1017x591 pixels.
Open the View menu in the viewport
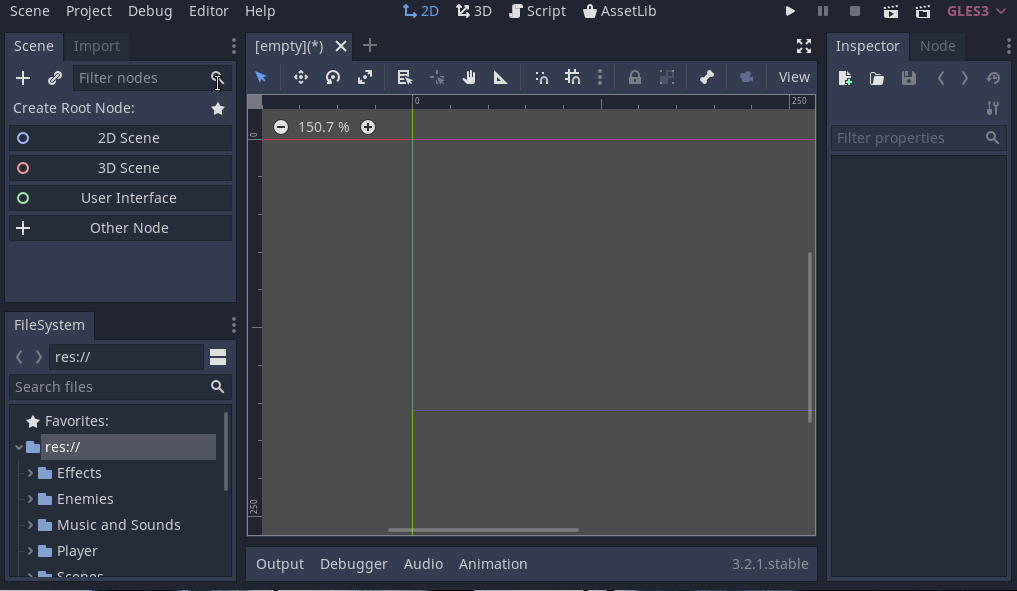[793, 76]
